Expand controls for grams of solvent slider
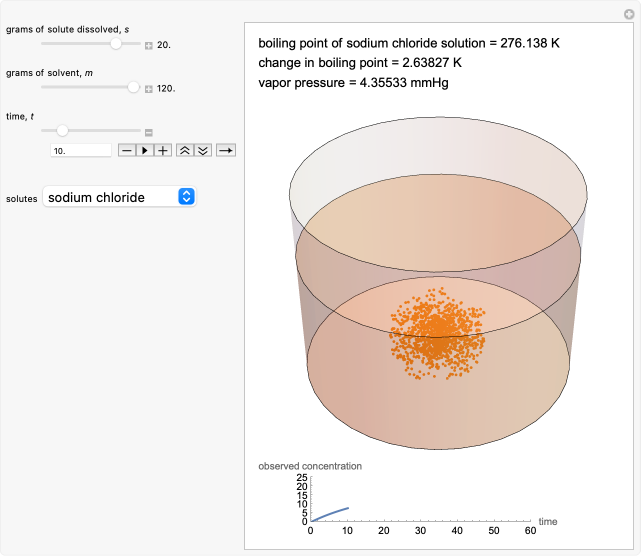The height and width of the screenshot is (557, 641). coord(149,88)
